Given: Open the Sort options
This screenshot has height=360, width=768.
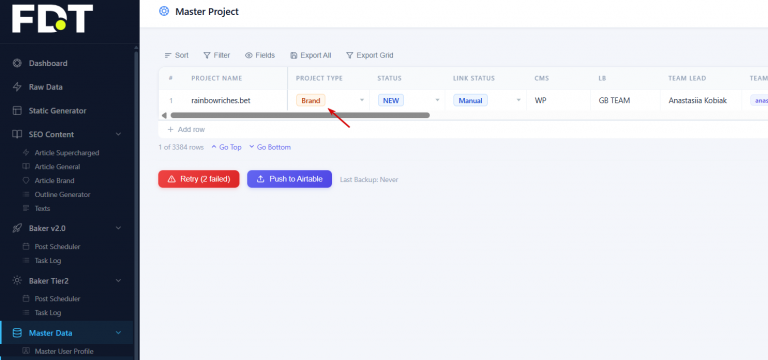Looking at the screenshot, I should [176, 55].
